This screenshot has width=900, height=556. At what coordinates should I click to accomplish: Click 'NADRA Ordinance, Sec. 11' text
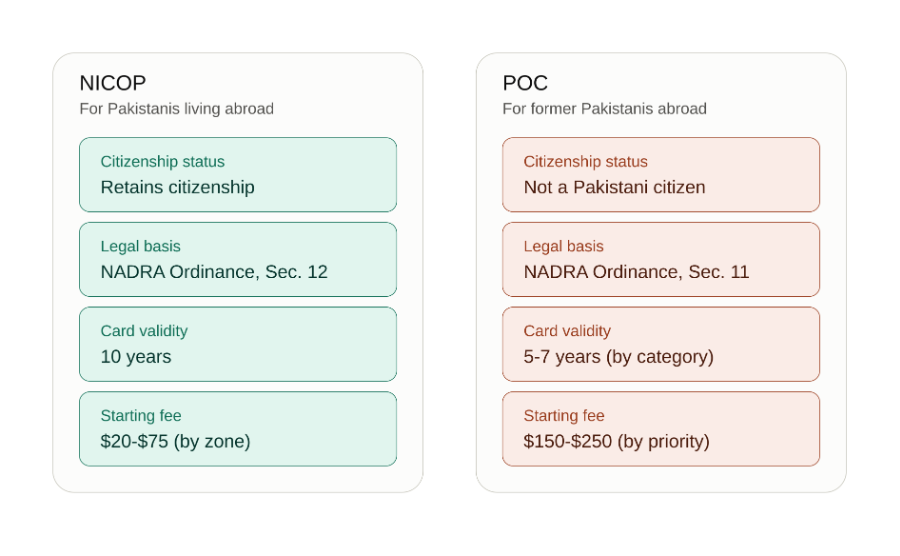[x=637, y=271]
